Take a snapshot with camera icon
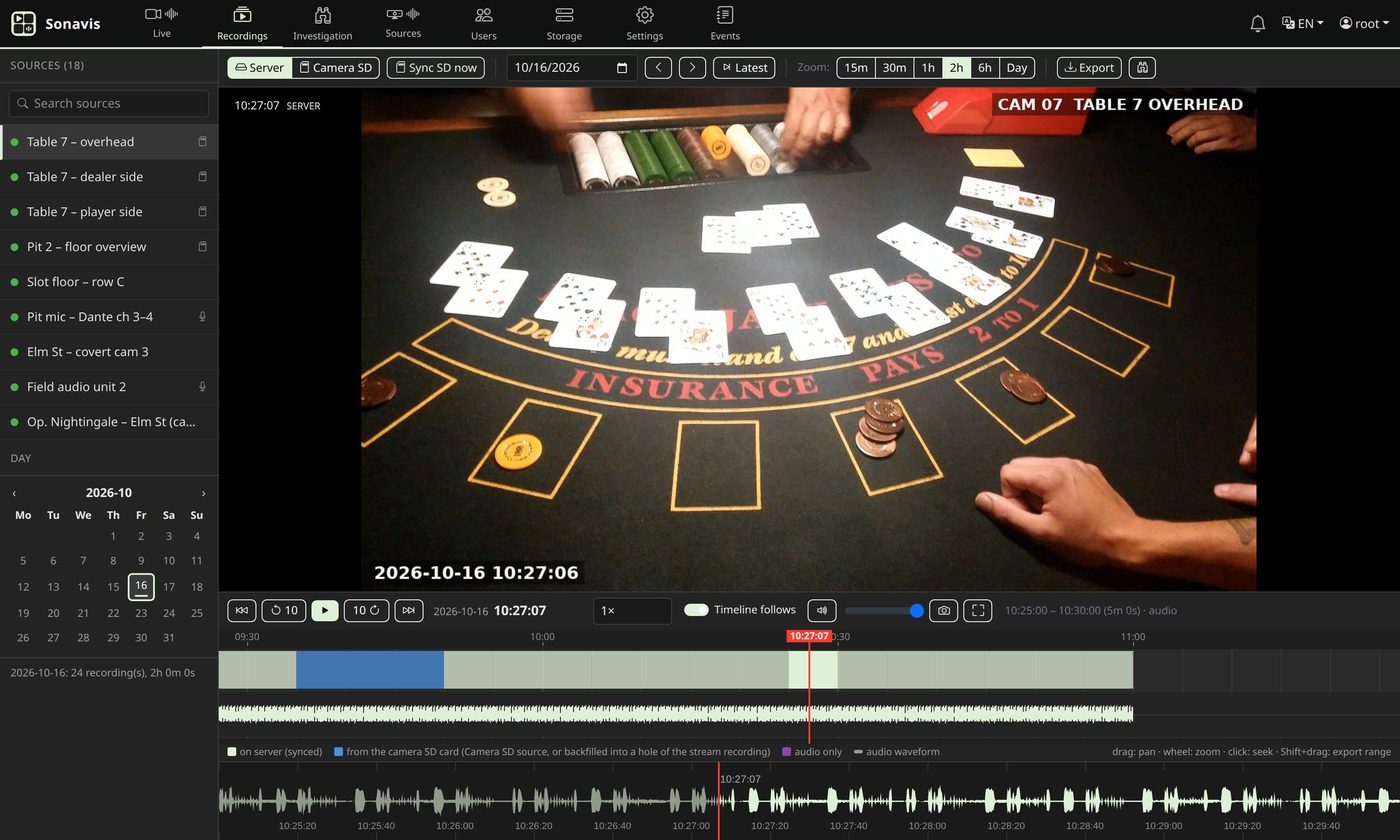The width and height of the screenshot is (1400, 840). [x=943, y=610]
